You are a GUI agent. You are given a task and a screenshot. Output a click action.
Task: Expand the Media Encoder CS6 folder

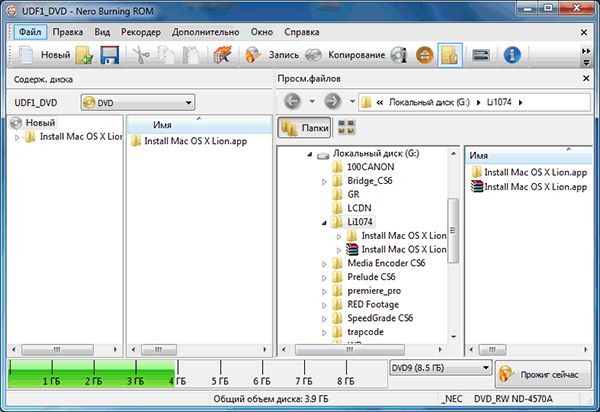(324, 264)
